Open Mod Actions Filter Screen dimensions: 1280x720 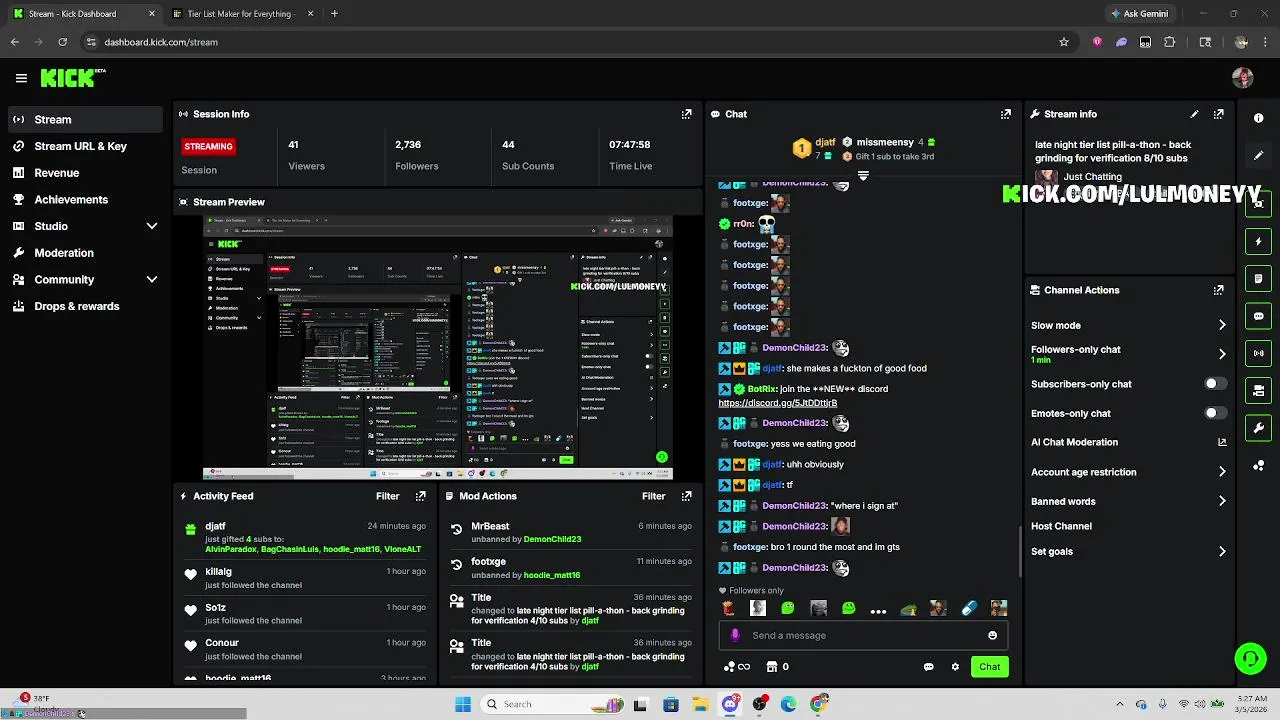[653, 496]
